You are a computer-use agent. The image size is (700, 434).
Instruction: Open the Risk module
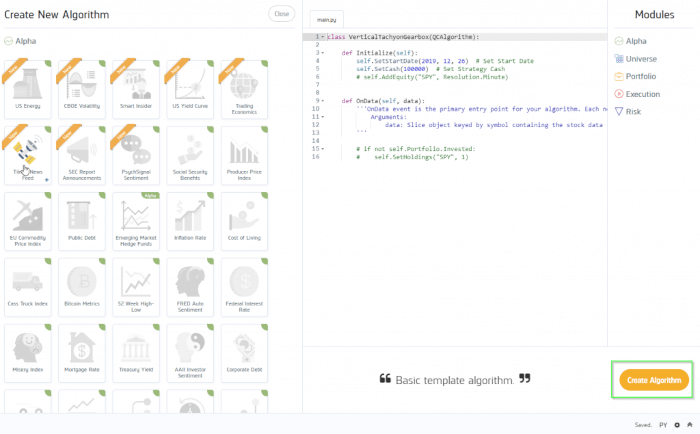(x=628, y=112)
